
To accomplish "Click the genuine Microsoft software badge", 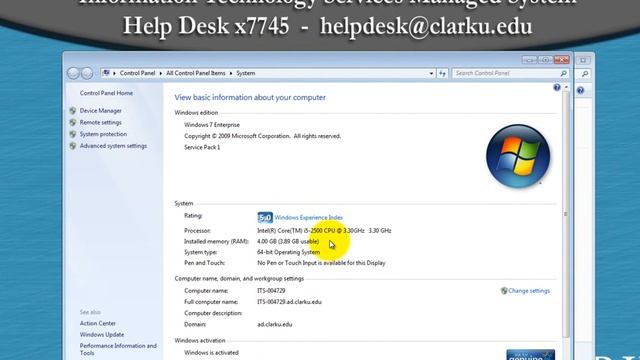I will [x=530, y=355].
